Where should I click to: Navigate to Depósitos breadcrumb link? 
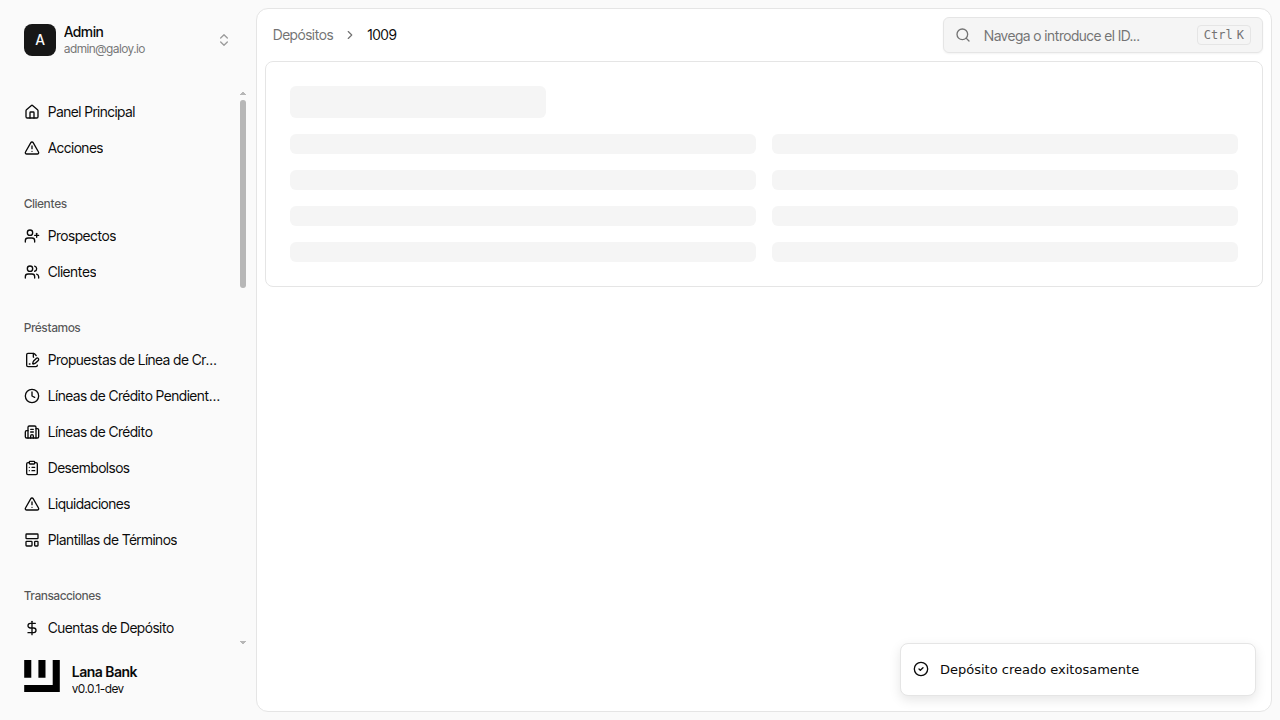(x=303, y=35)
